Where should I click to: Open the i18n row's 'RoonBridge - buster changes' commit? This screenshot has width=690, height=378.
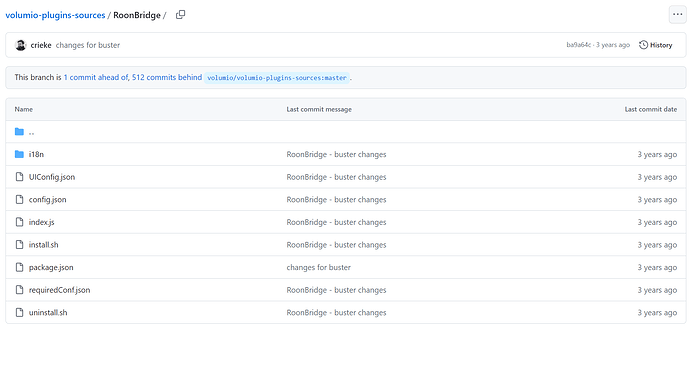[336, 154]
